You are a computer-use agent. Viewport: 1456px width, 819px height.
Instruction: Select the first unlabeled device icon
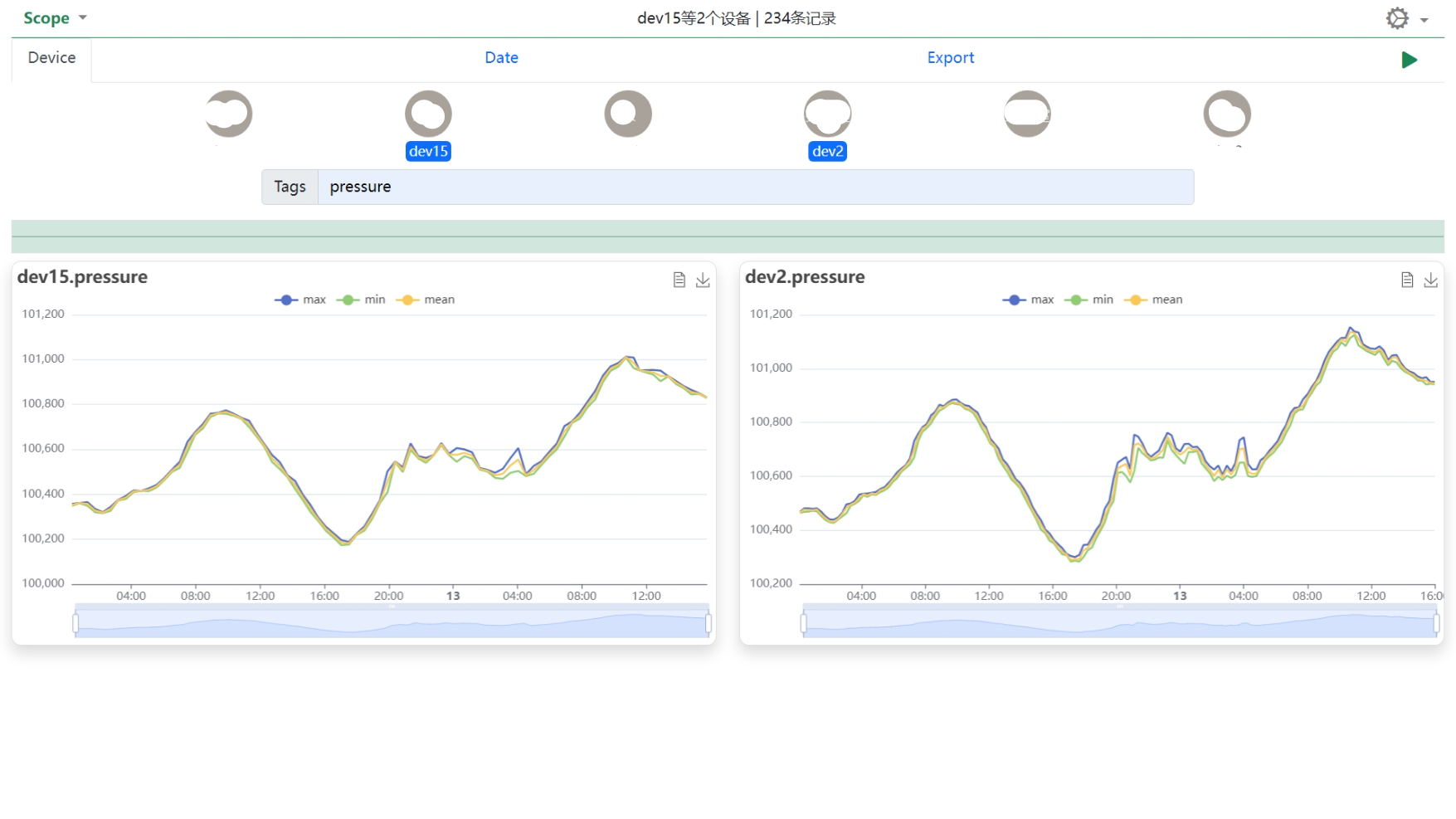pos(229,114)
